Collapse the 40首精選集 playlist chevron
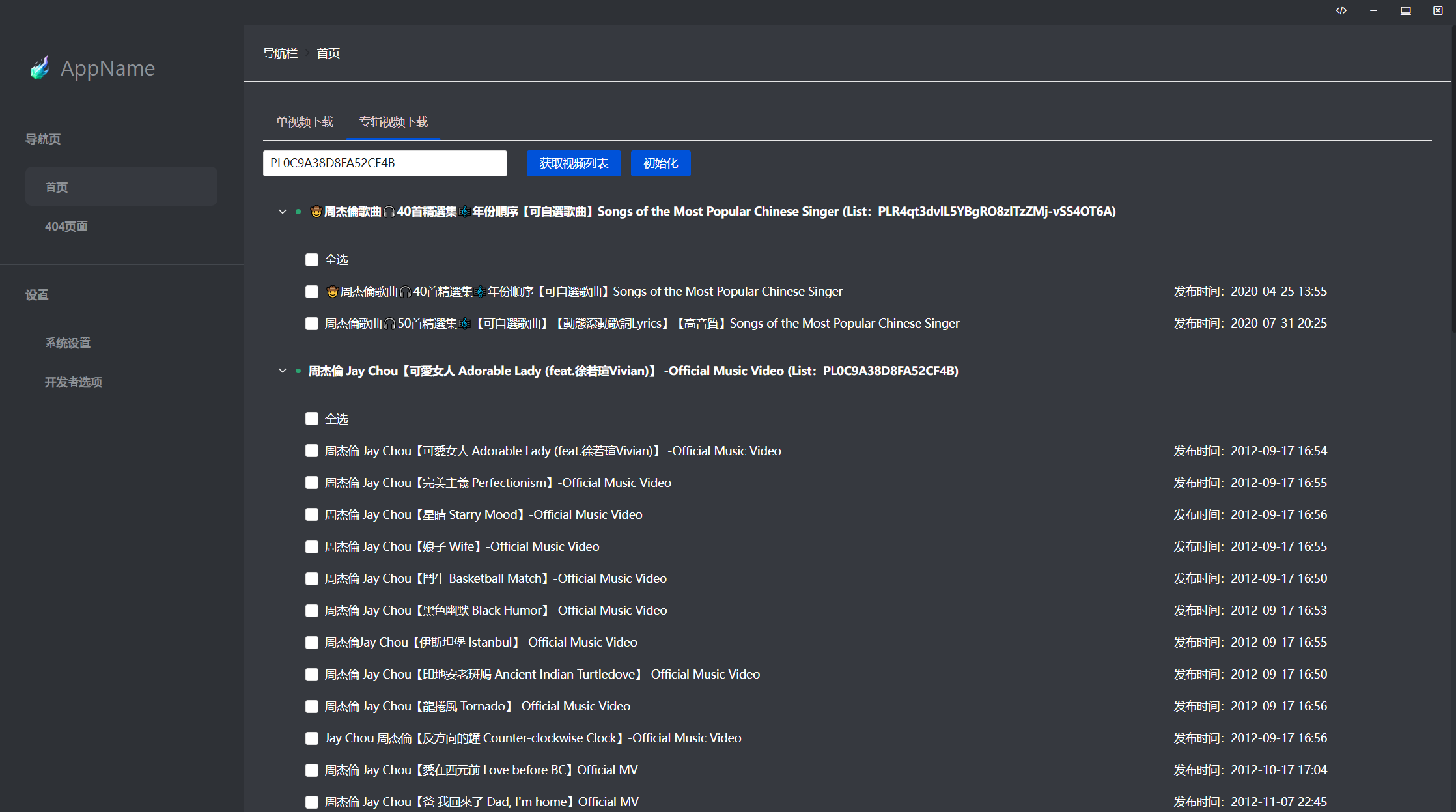 282,212
